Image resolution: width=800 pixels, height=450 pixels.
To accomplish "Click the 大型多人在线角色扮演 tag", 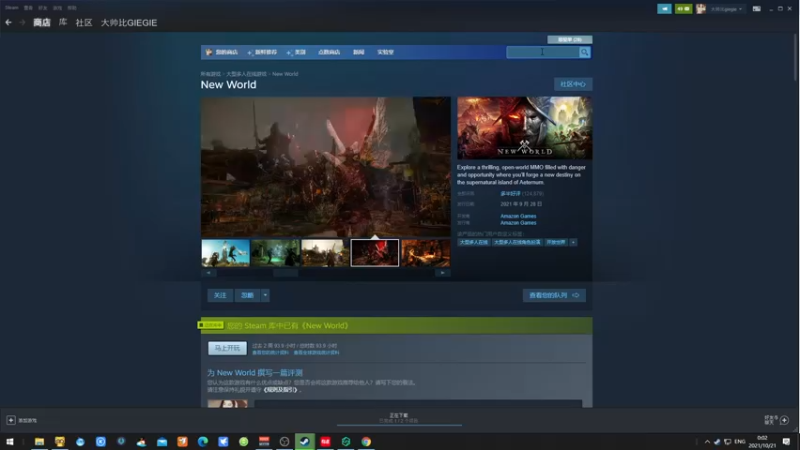I will click(x=517, y=242).
